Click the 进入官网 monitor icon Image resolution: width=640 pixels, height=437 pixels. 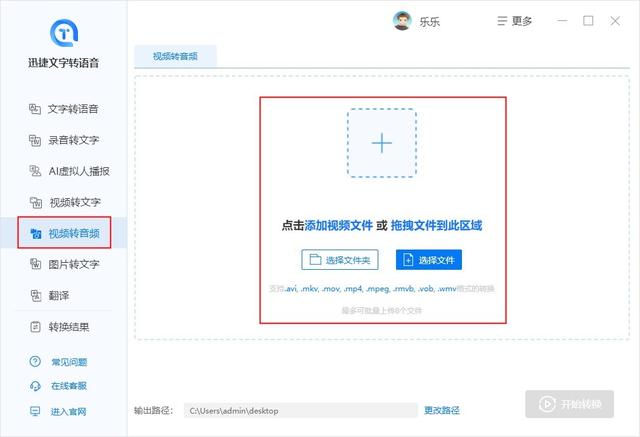(36, 411)
